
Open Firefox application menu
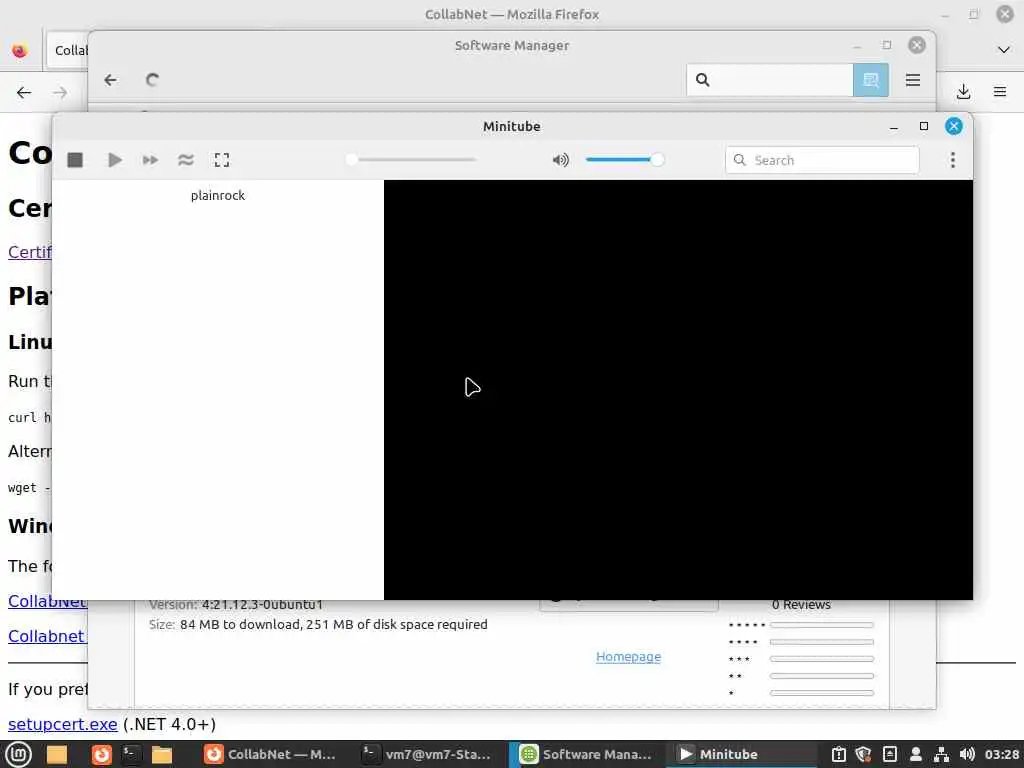tap(1000, 92)
